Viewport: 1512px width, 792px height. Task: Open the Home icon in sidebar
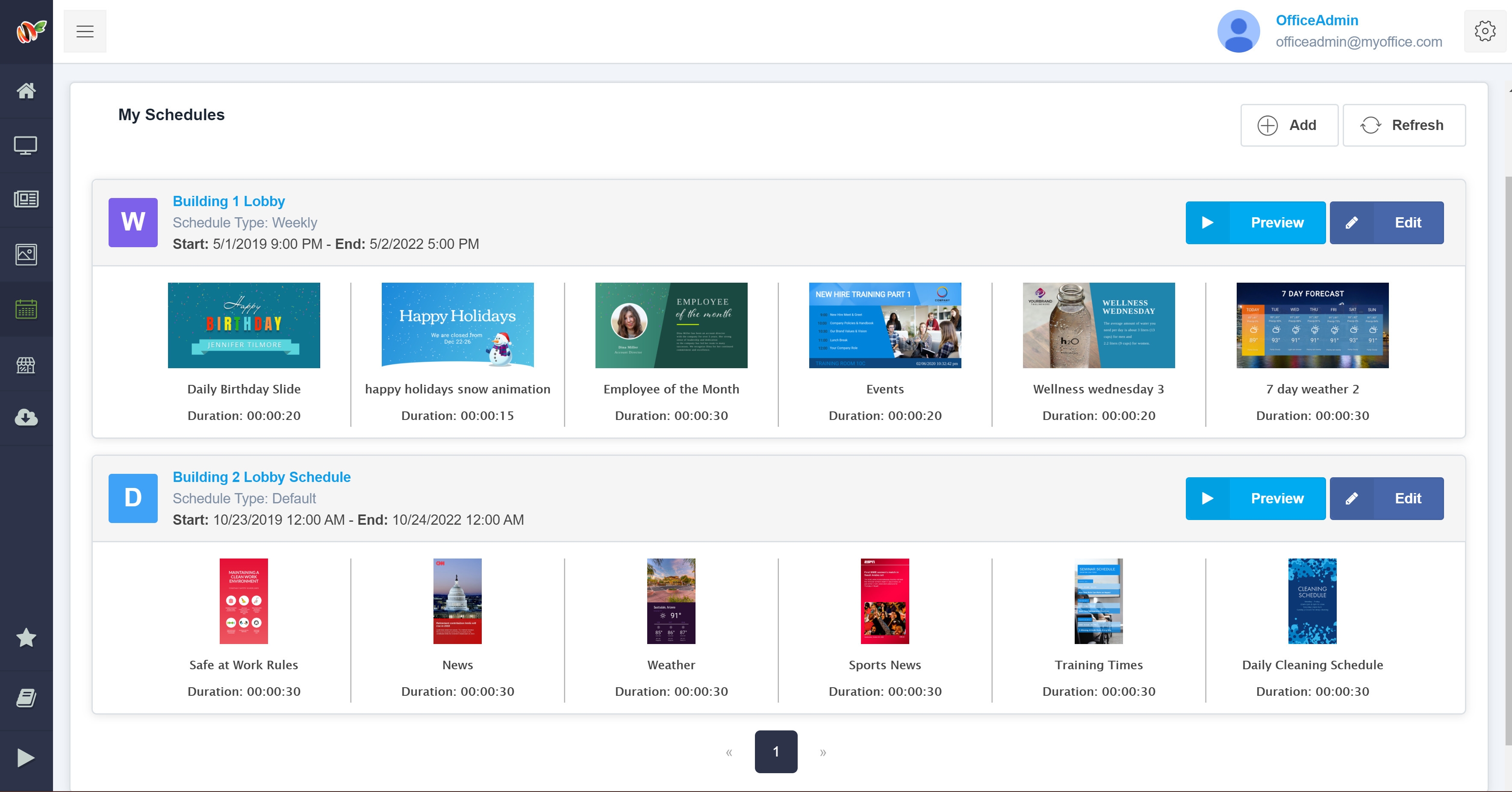point(26,91)
